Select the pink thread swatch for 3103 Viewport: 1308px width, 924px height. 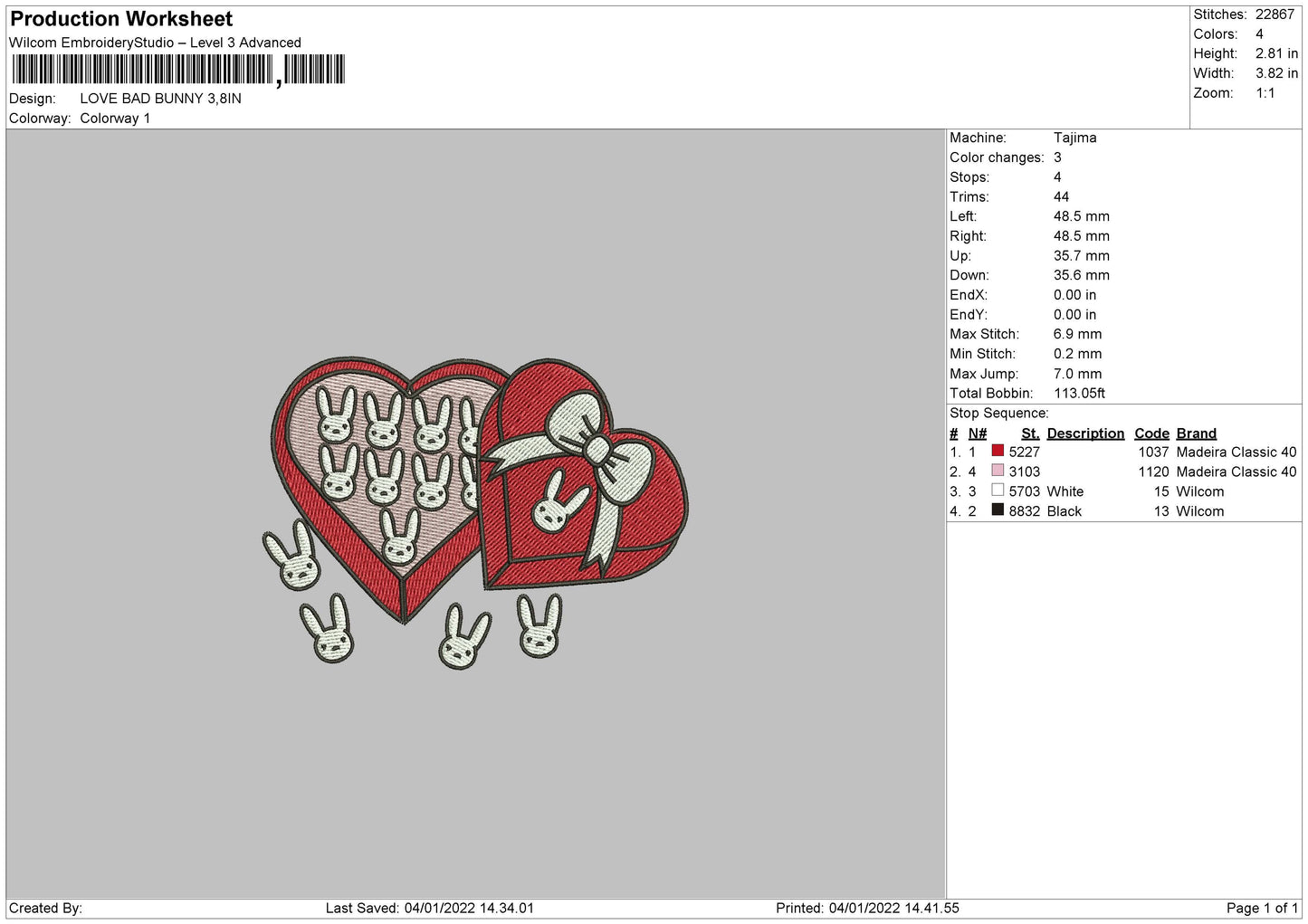click(x=998, y=471)
